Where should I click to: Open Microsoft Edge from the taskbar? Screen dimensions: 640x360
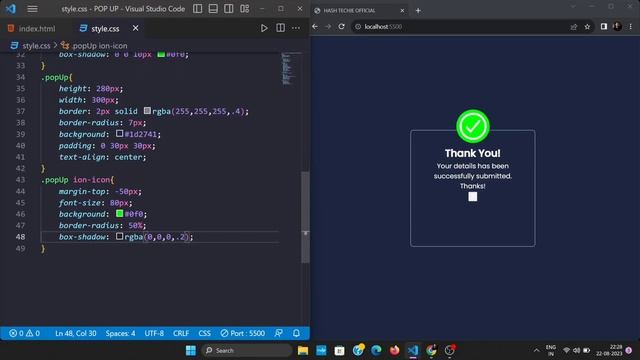[376, 350]
